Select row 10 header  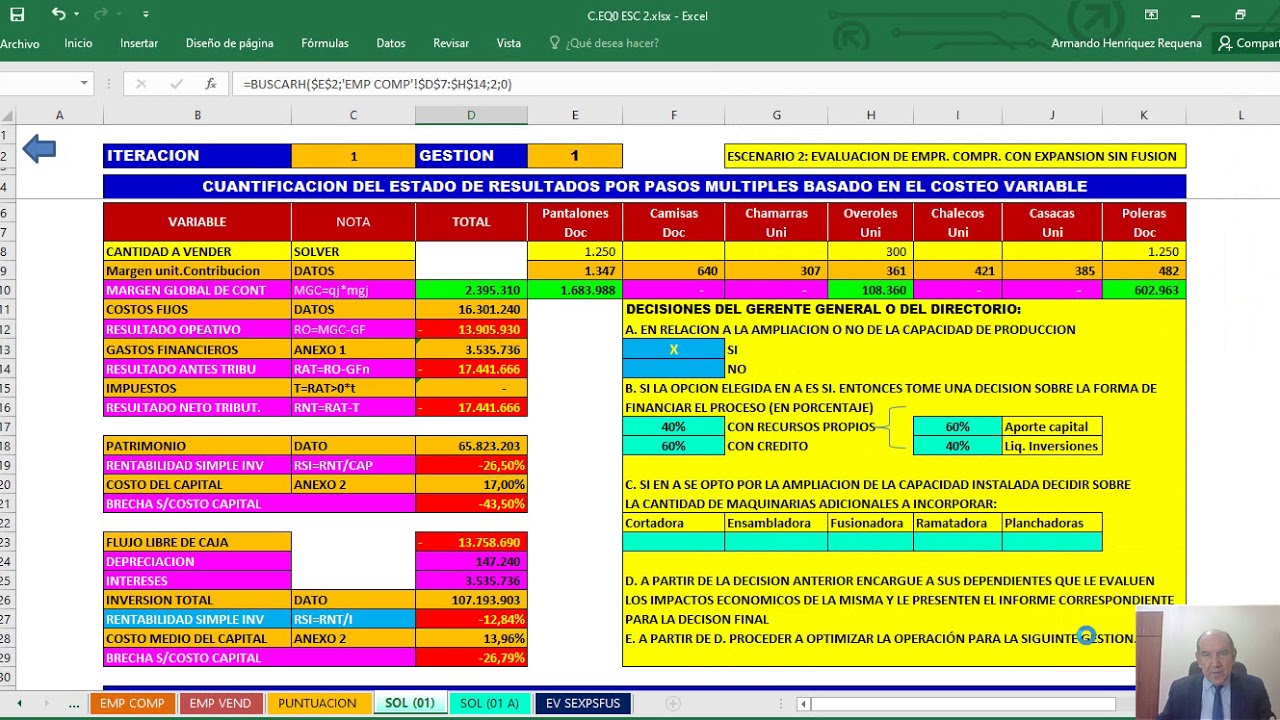[5, 290]
